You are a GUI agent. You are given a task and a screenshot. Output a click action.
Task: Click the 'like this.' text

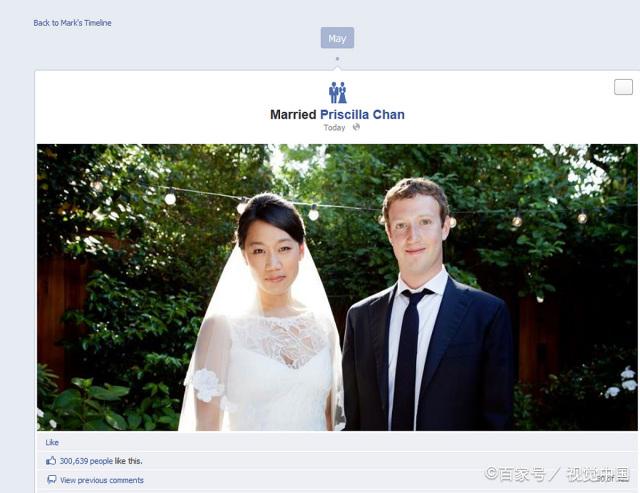[x=129, y=461]
